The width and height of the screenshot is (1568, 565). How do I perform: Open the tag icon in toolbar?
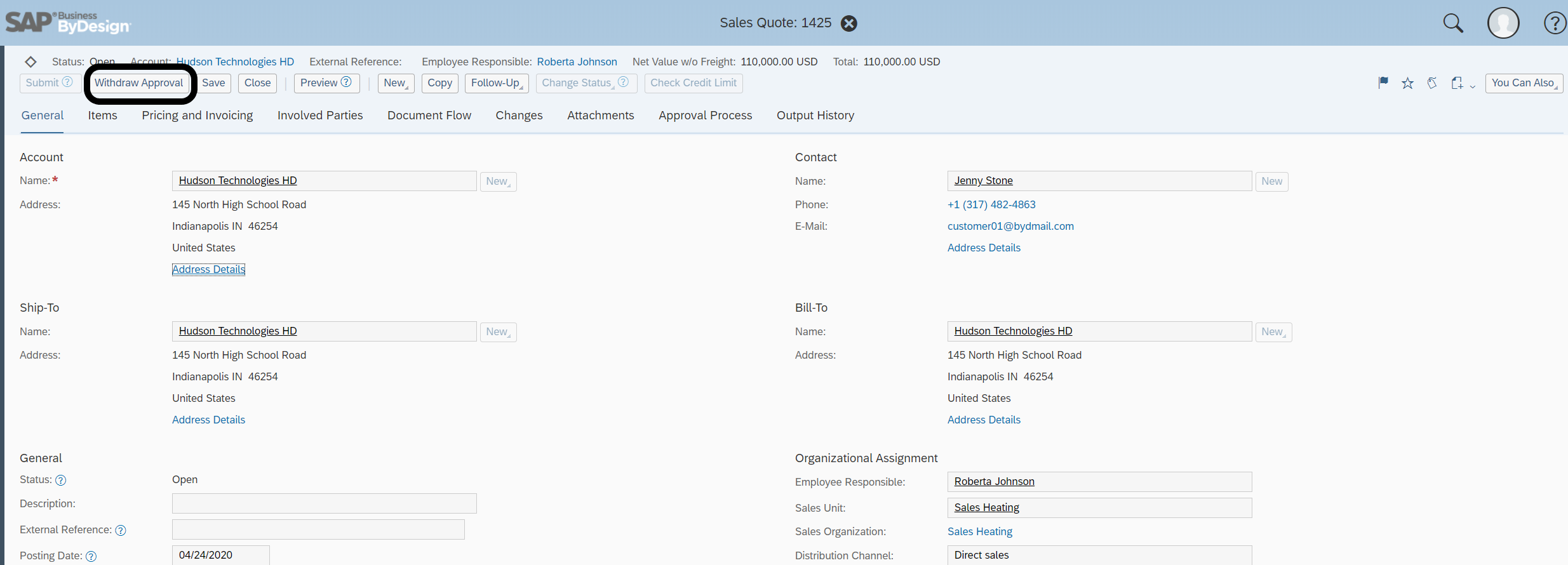click(1432, 83)
